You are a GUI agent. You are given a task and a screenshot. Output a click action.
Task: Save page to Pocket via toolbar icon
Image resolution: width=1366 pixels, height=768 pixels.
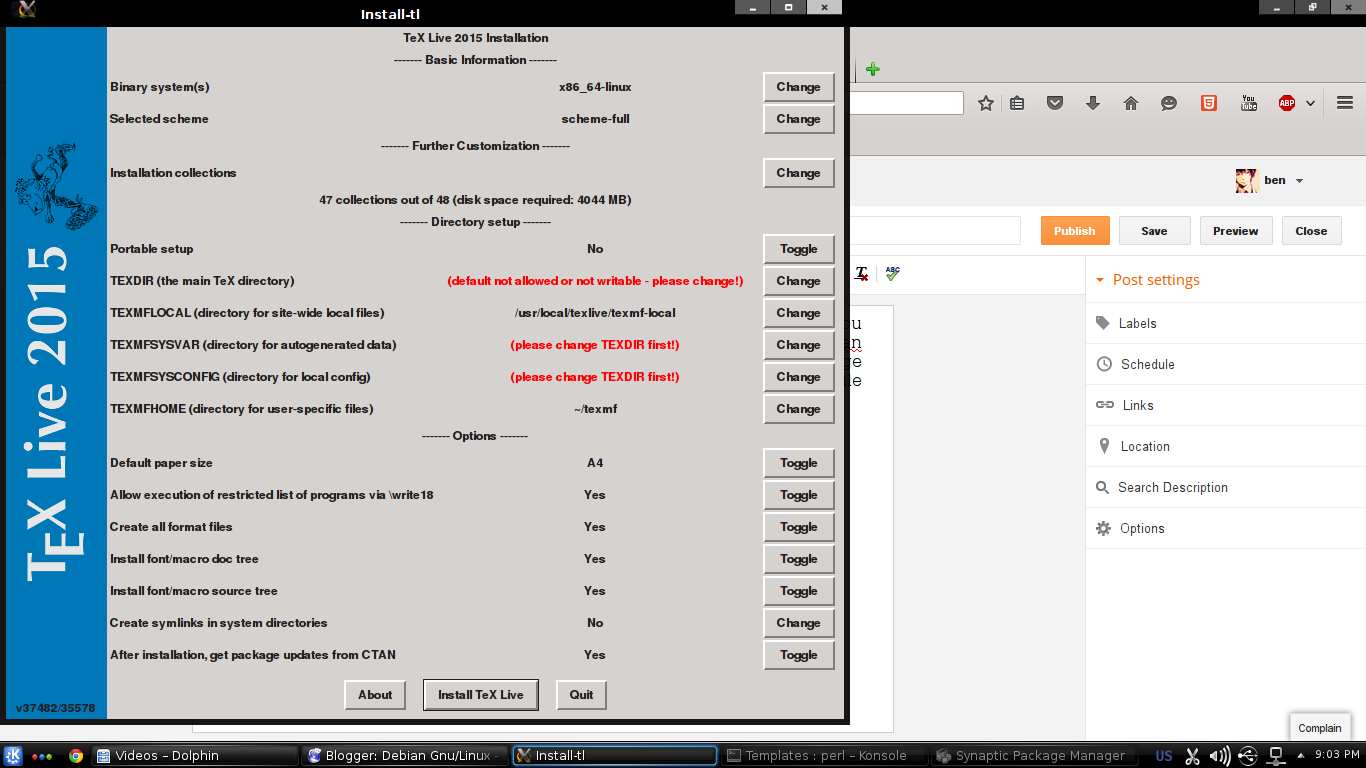(x=1055, y=102)
